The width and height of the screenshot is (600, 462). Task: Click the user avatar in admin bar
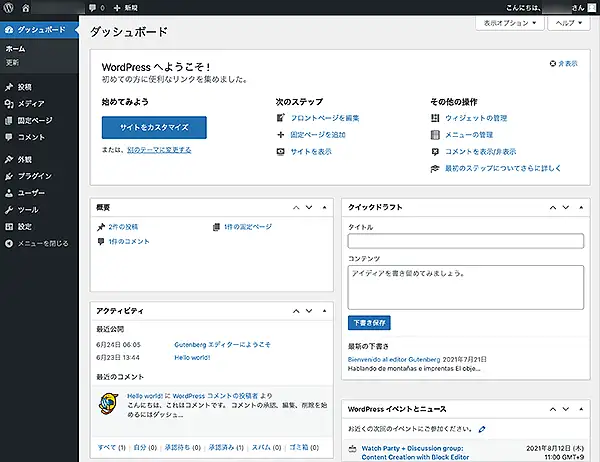[x=592, y=8]
